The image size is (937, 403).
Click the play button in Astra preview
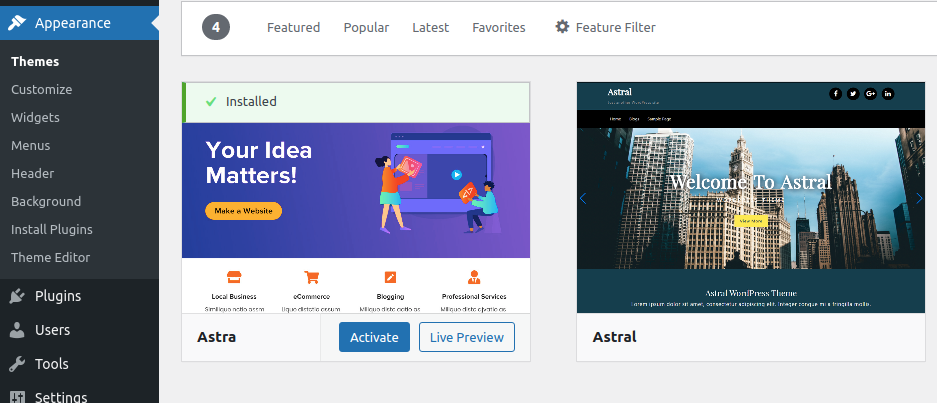tap(457, 175)
